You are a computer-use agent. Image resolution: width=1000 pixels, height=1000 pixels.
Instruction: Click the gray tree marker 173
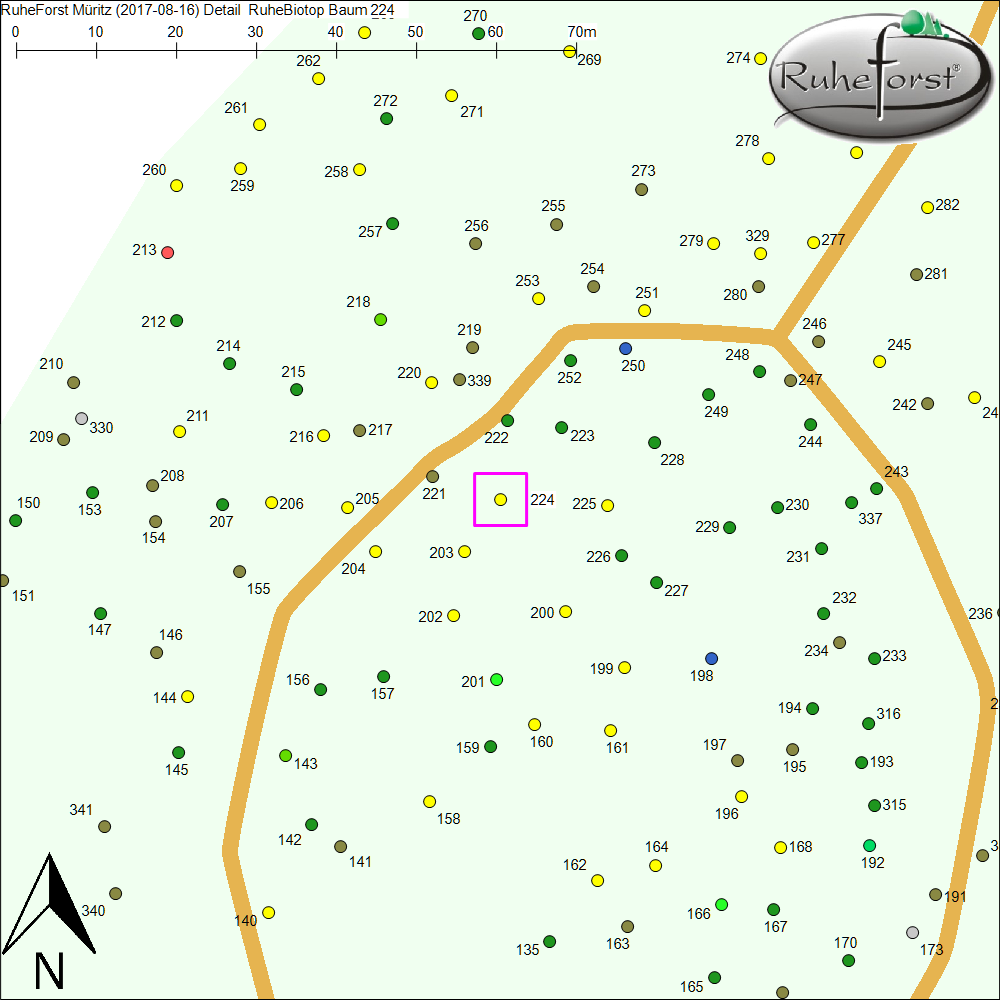pyautogui.click(x=912, y=933)
